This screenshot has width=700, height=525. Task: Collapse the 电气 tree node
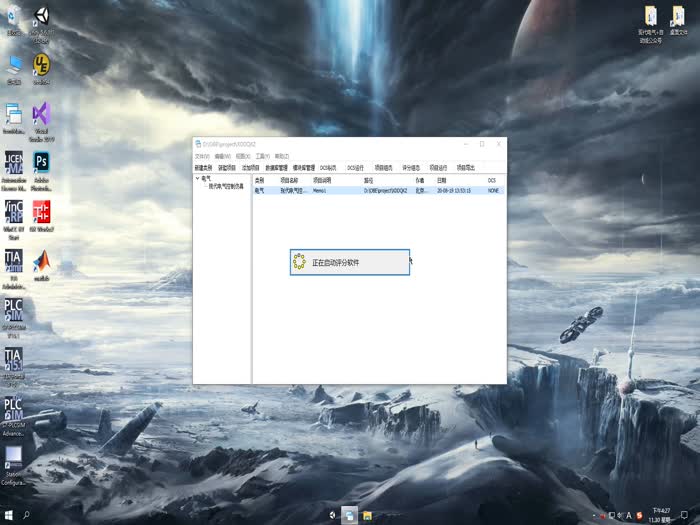point(197,179)
